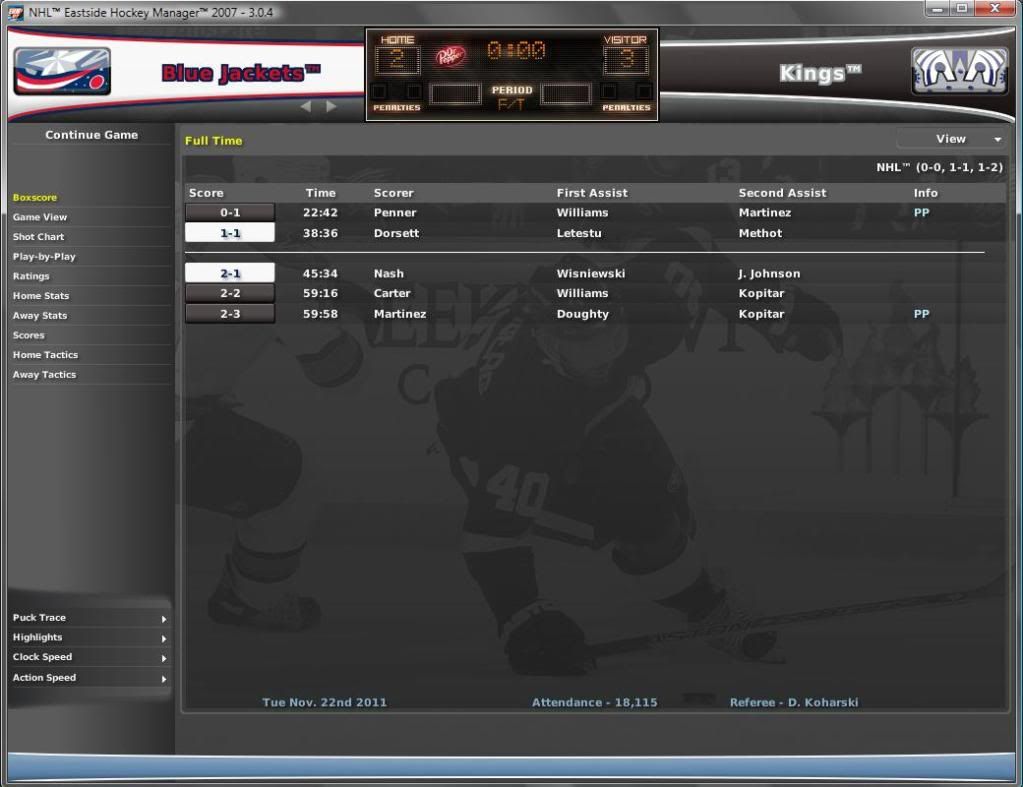Screen dimensions: 1023x787
Task: View the Scores screen
Action: pos(29,335)
